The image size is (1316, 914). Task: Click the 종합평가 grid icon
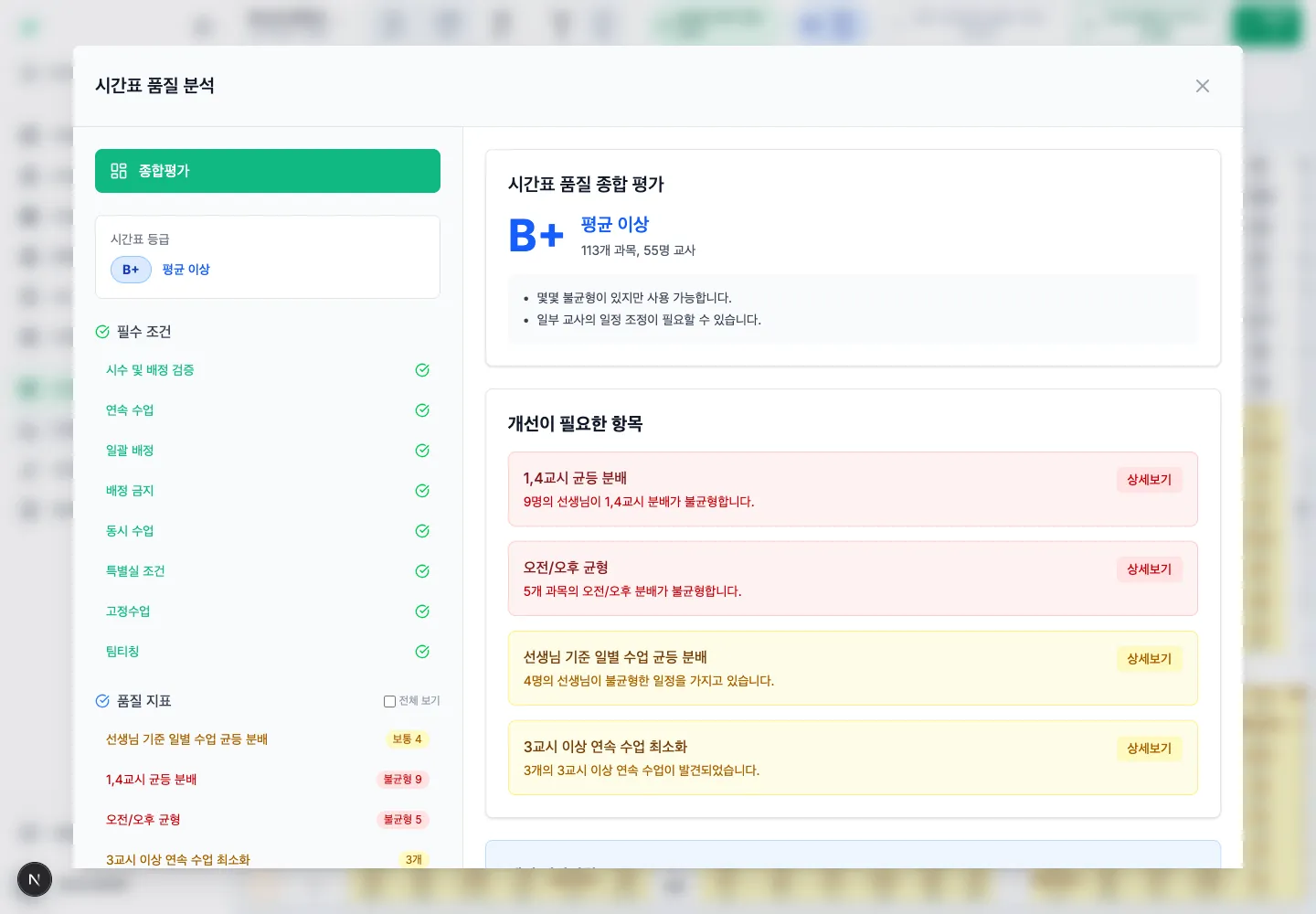coord(119,171)
